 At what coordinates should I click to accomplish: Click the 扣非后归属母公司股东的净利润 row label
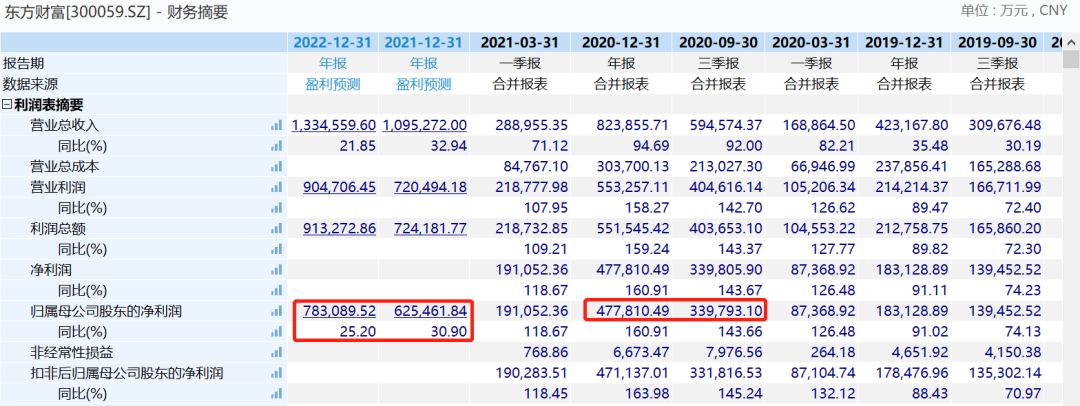pyautogui.click(x=127, y=374)
